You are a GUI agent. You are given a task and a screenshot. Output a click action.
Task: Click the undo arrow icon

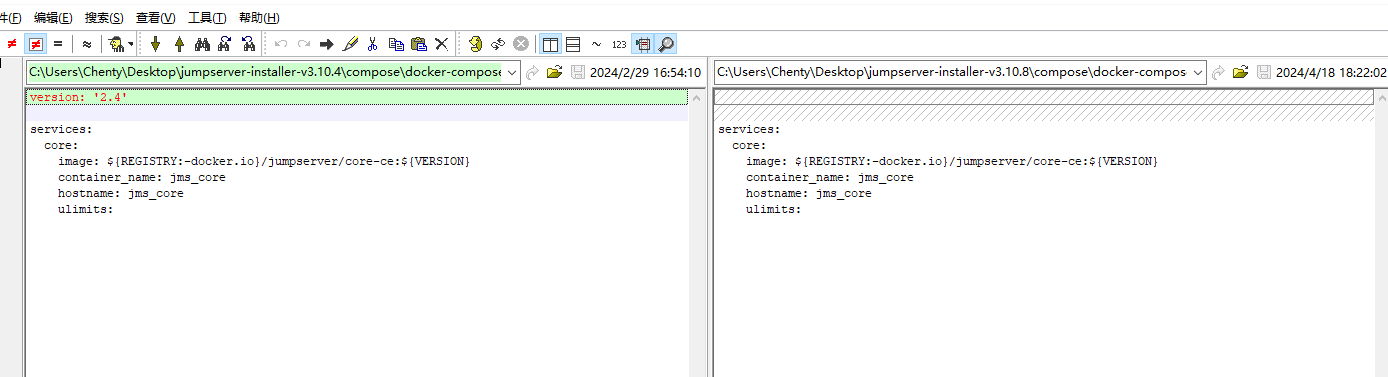(281, 44)
